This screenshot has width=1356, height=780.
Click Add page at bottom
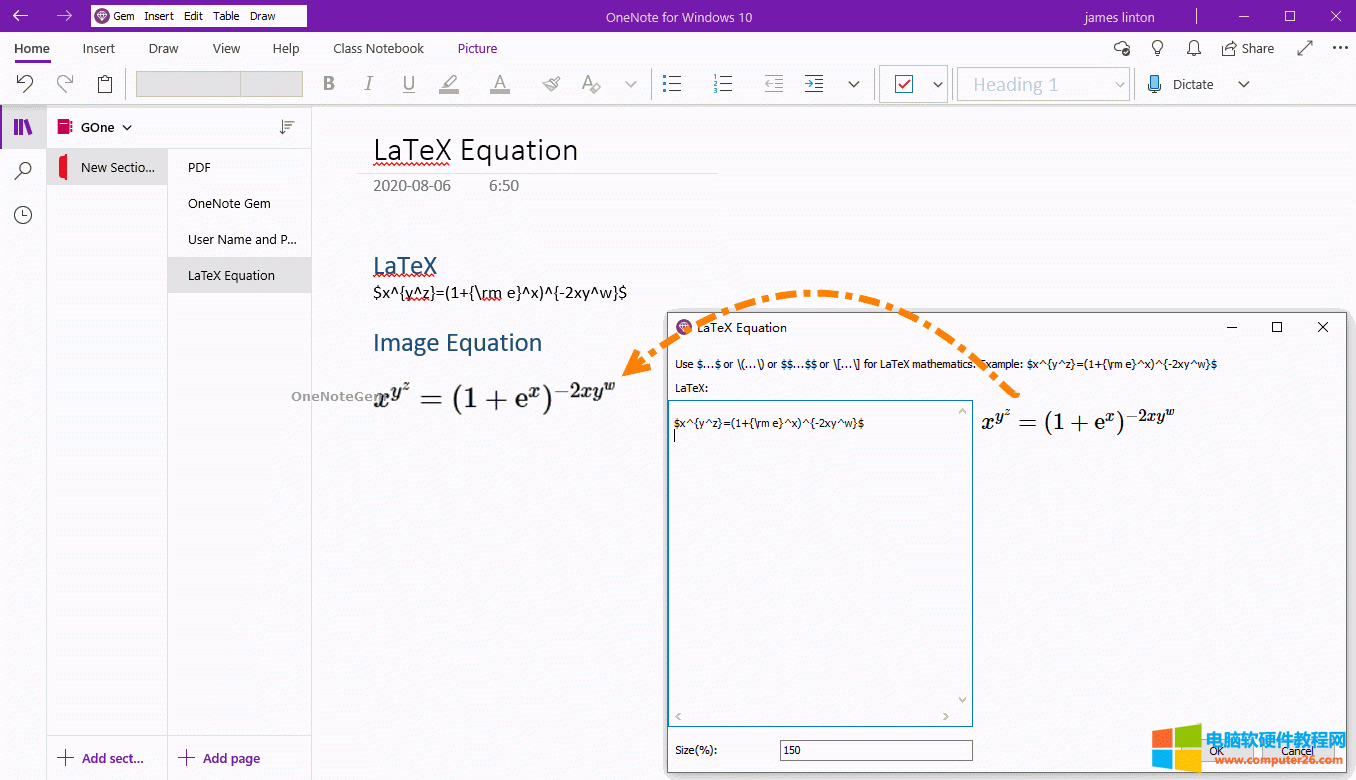click(x=220, y=758)
